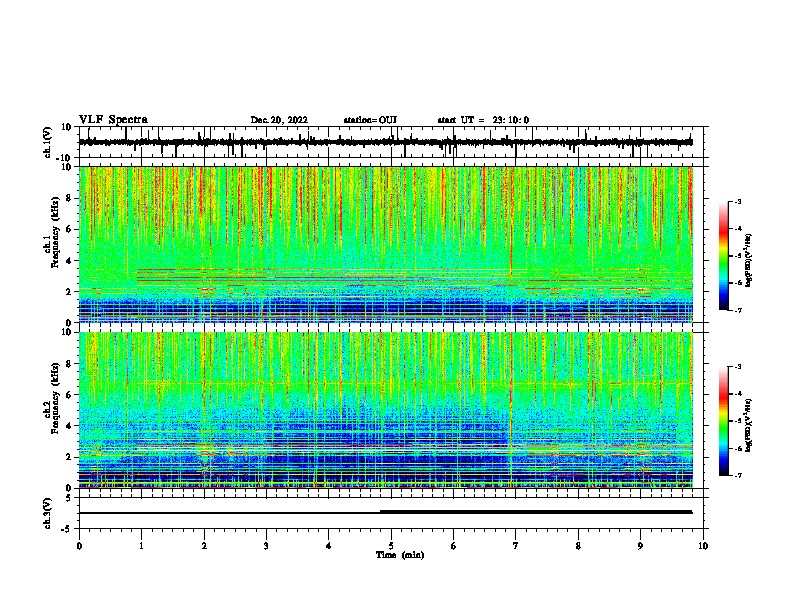Click the ch.3 voltage trace line
Screen dimensions: 792x612
pyautogui.click(x=386, y=512)
